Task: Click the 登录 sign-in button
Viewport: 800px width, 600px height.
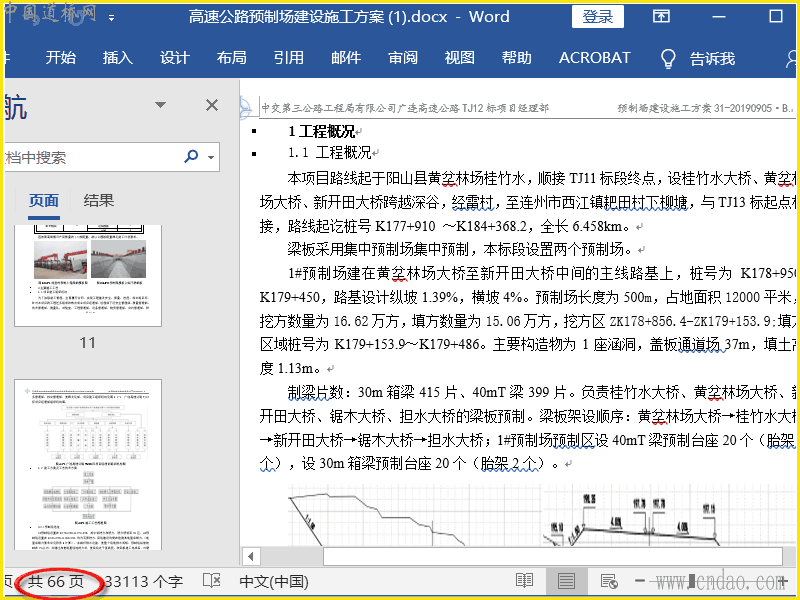Action: (598, 17)
